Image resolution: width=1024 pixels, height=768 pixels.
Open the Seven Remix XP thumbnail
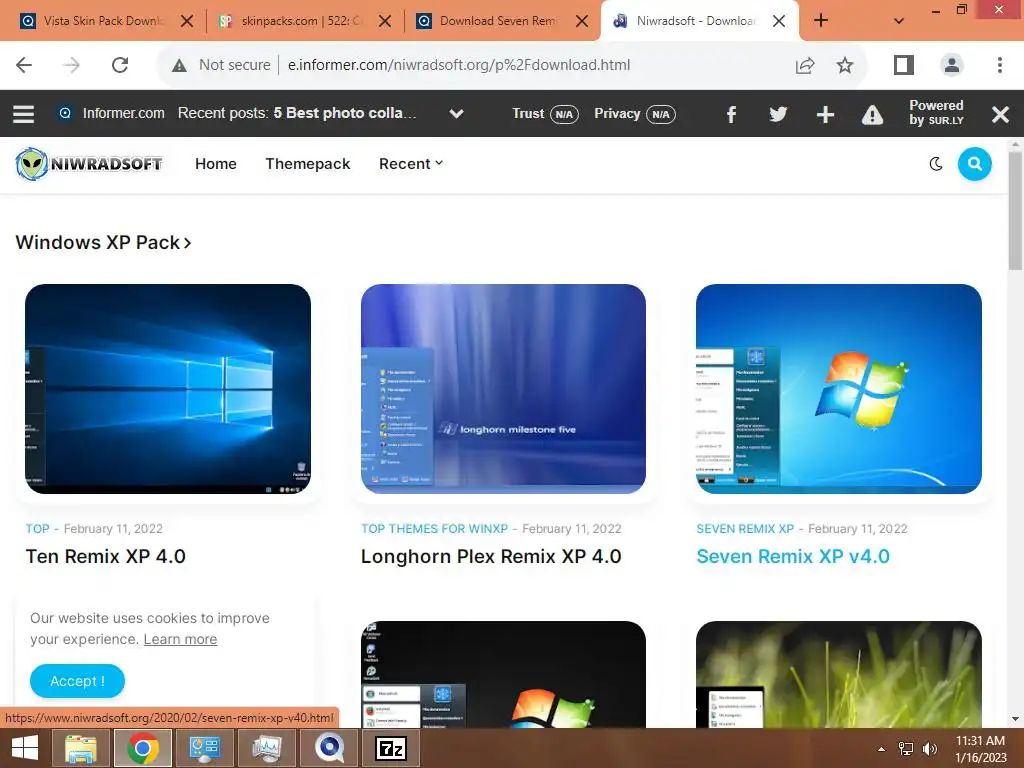pos(839,389)
